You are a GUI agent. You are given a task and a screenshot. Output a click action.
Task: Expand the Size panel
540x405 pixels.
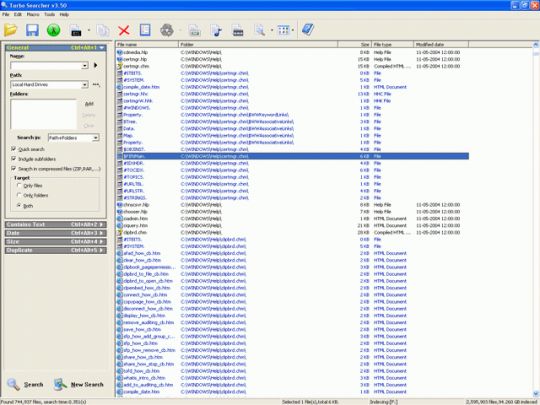[x=56, y=242]
